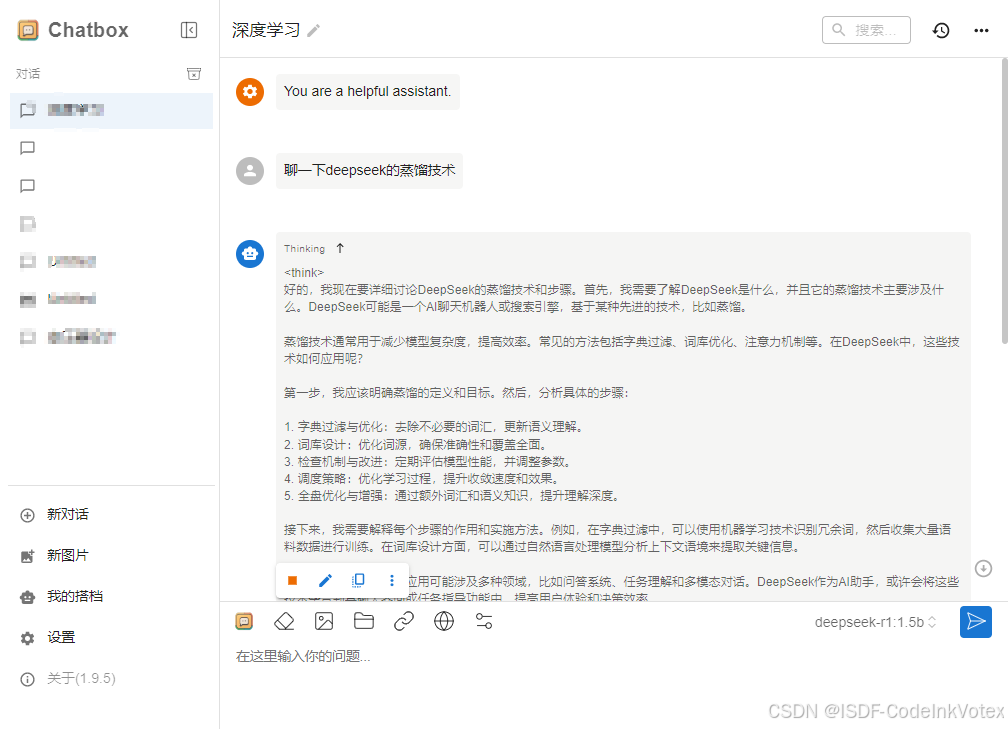Image resolution: width=1008 pixels, height=729 pixels.
Task: Click the orange system prompt gear avatar
Action: pyautogui.click(x=250, y=92)
